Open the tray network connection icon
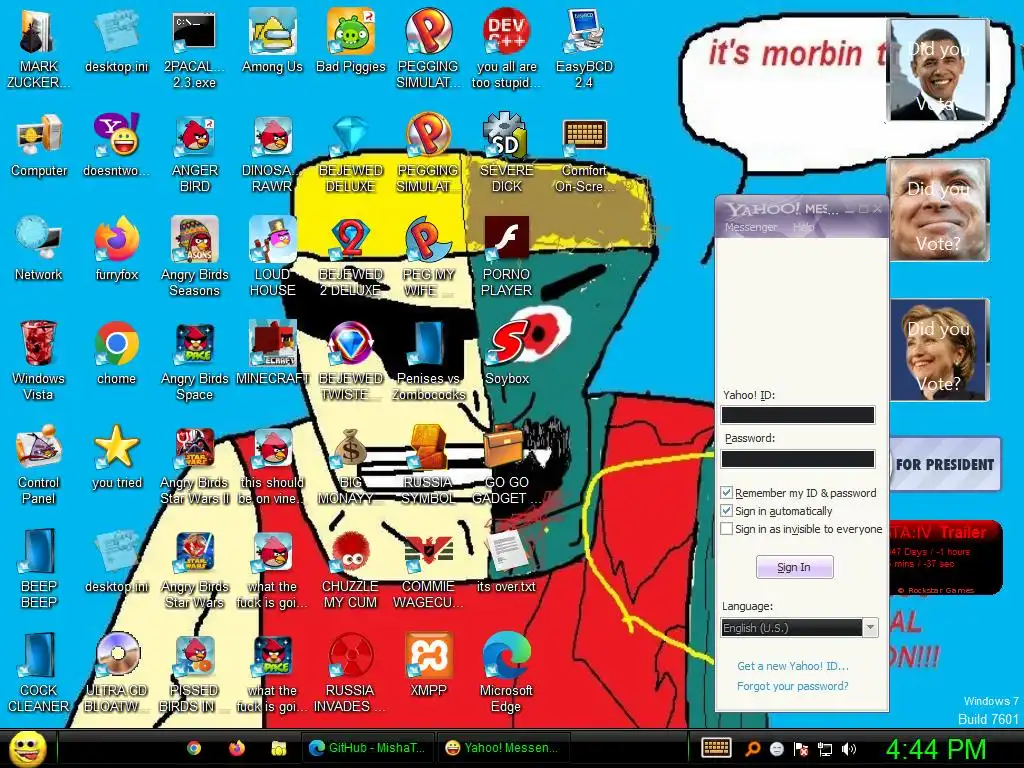This screenshot has height=768, width=1024. coord(825,749)
